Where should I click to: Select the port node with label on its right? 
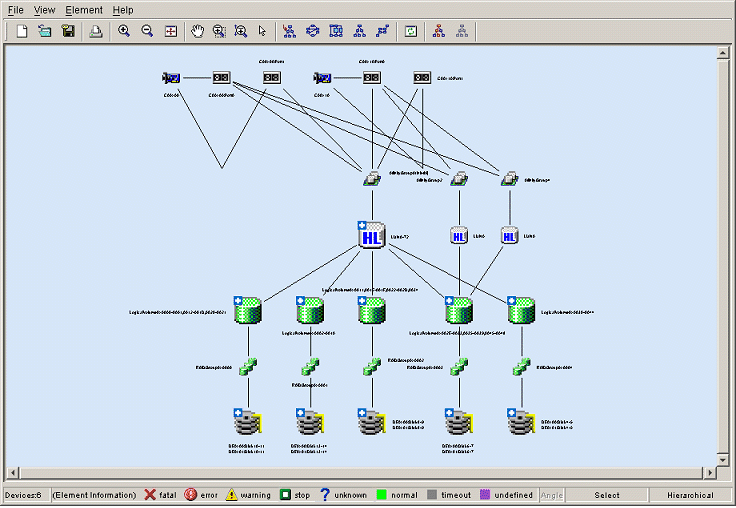422,77
